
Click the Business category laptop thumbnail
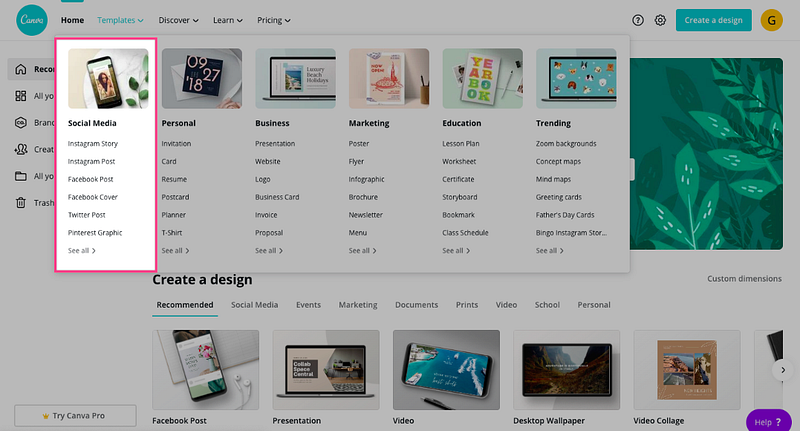click(x=295, y=78)
